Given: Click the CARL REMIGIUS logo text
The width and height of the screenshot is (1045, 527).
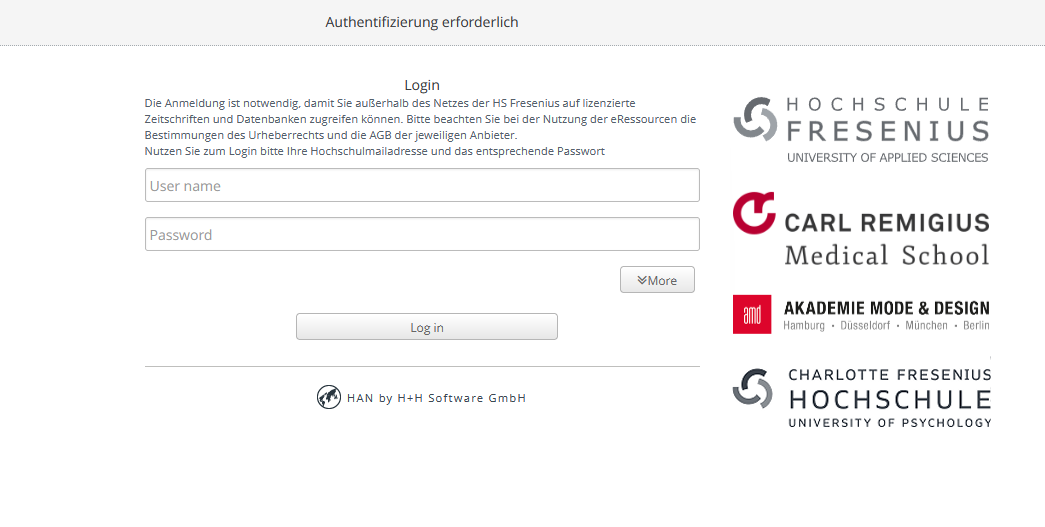Looking at the screenshot, I should (887, 222).
